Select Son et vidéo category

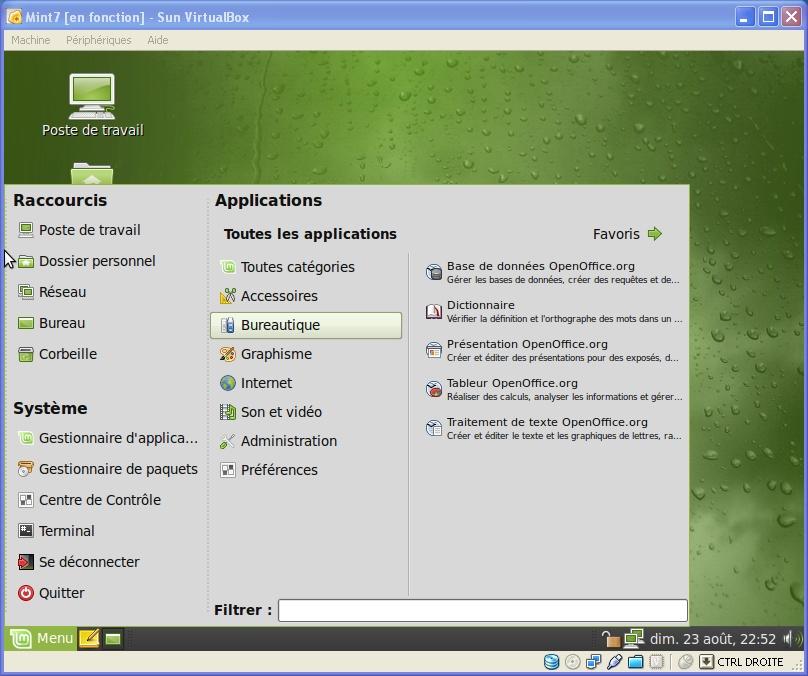point(306,412)
